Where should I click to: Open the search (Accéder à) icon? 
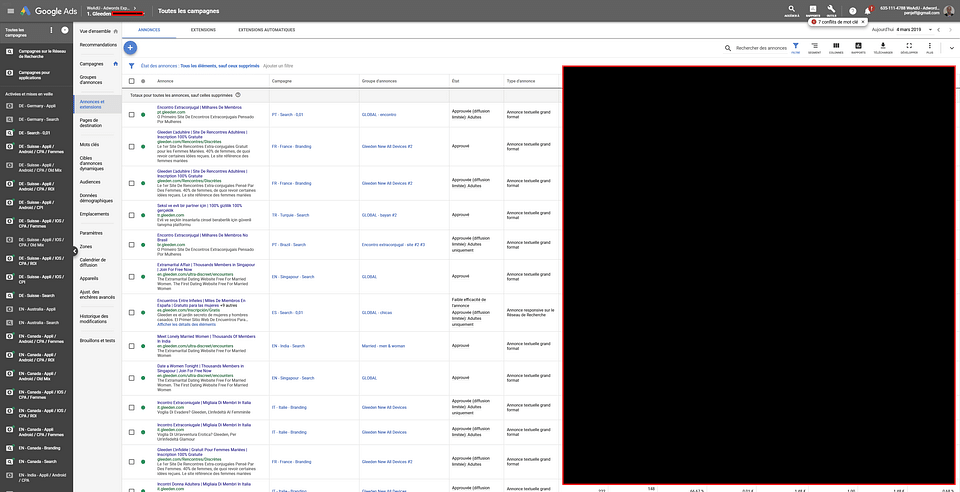793,10
